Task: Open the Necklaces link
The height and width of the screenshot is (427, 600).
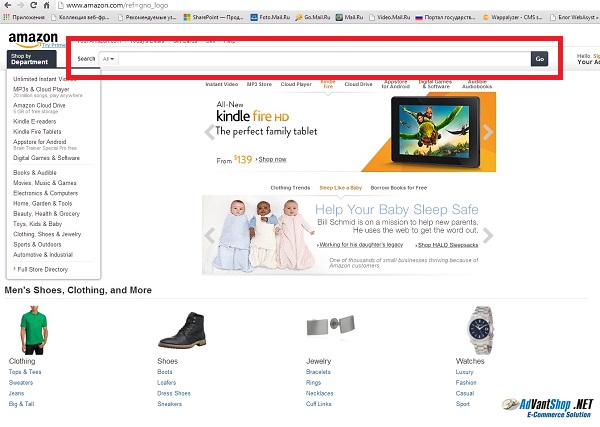Action: coord(320,393)
